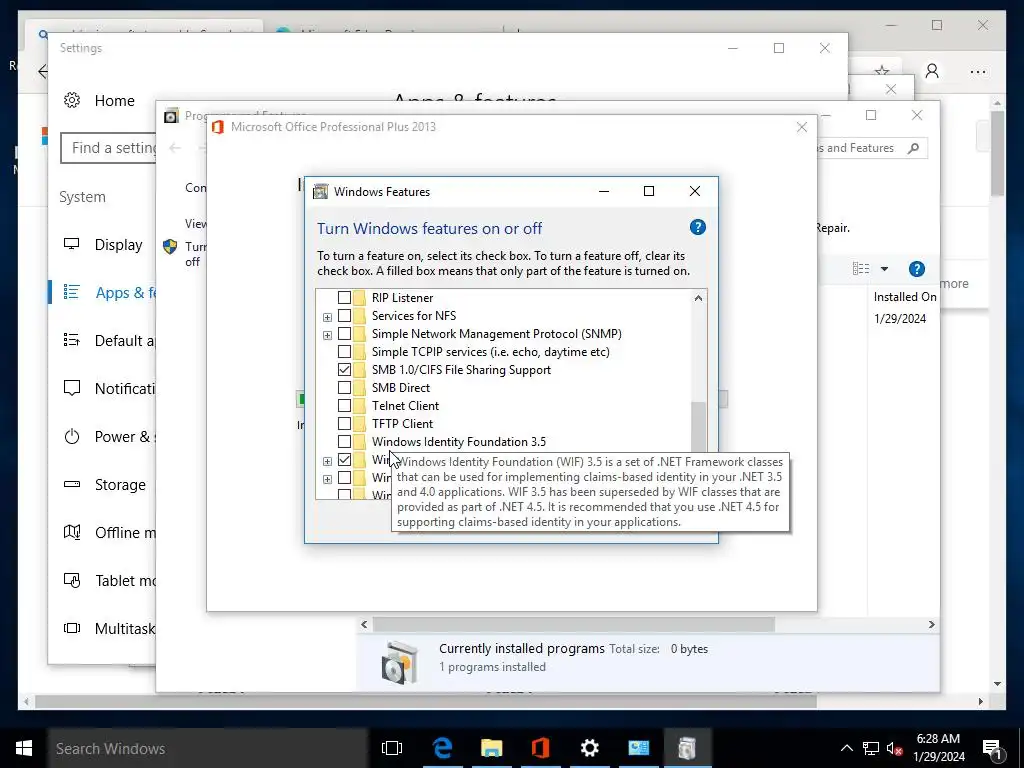This screenshot has height=768, width=1024.
Task: Open Programs and Features help icon
Action: pyautogui.click(x=917, y=268)
